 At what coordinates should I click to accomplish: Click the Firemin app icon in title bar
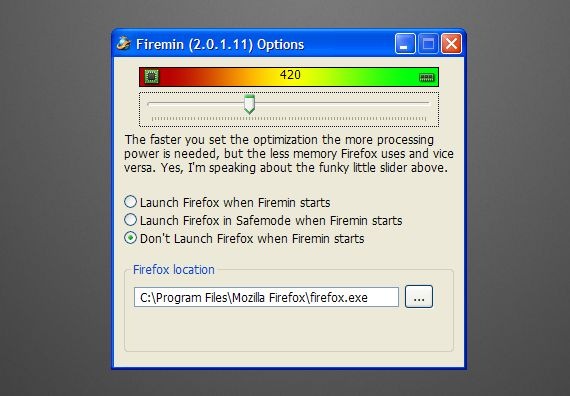click(124, 44)
